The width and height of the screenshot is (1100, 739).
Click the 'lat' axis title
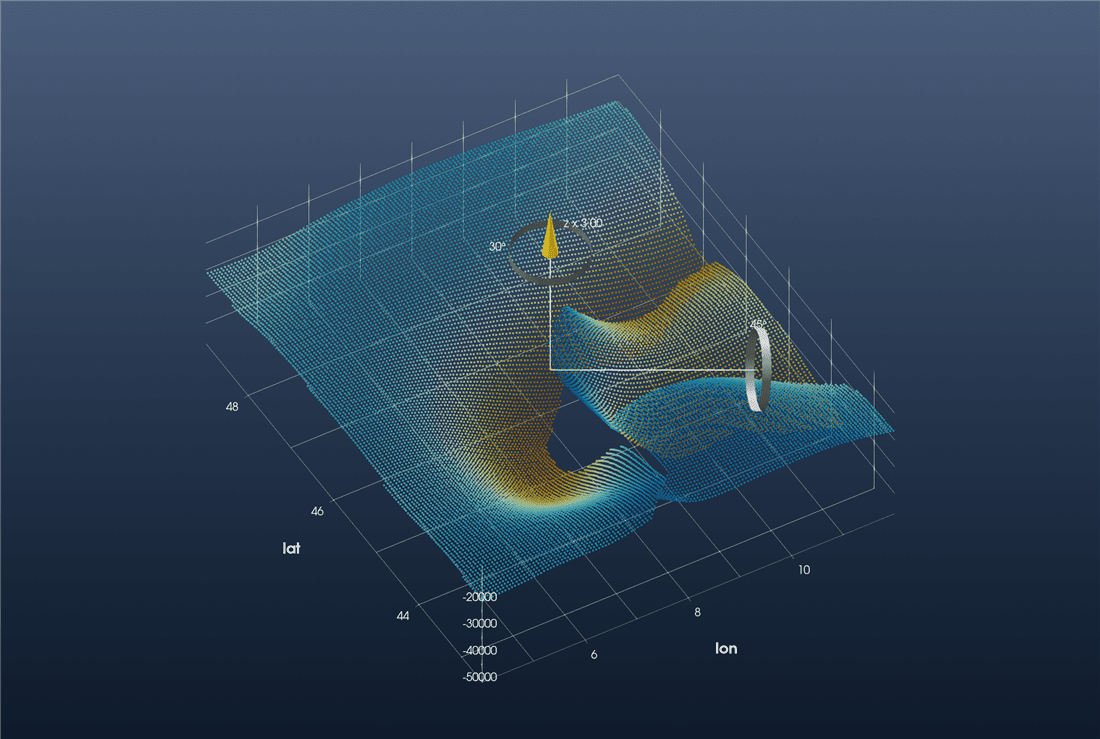pos(291,547)
